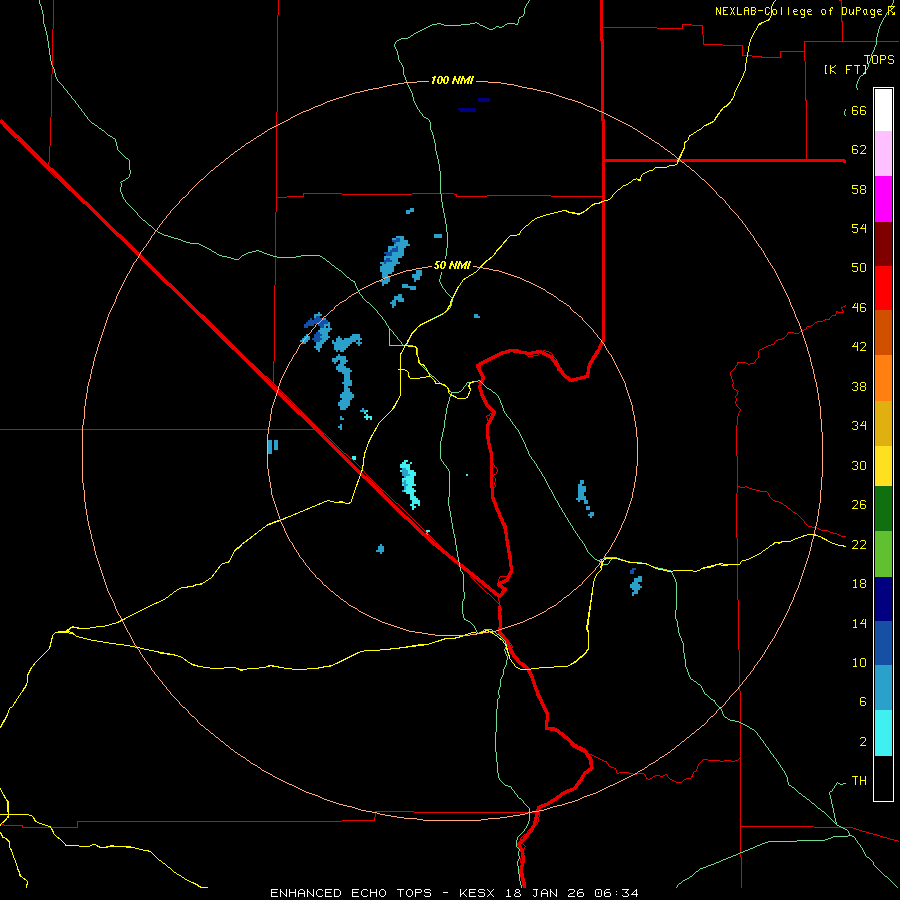The height and width of the screenshot is (900, 900).
Task: Click the '30' legend value
Action: click(859, 465)
